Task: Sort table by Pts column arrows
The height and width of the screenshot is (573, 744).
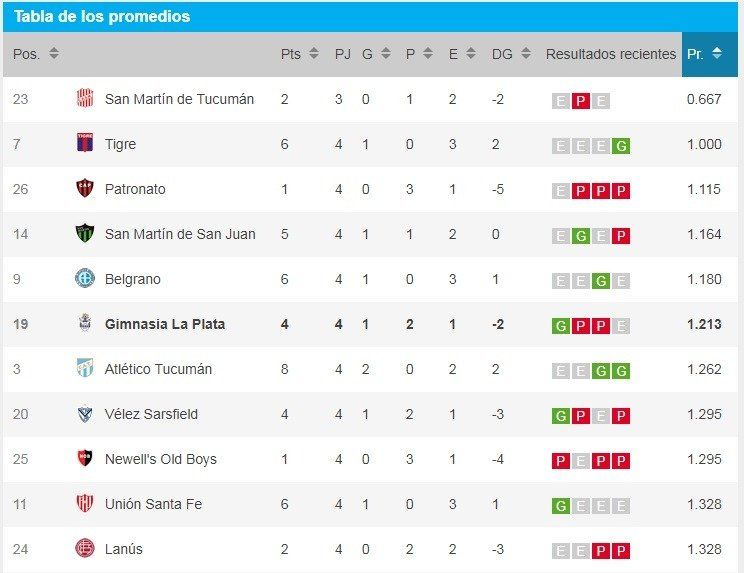Action: (x=314, y=53)
